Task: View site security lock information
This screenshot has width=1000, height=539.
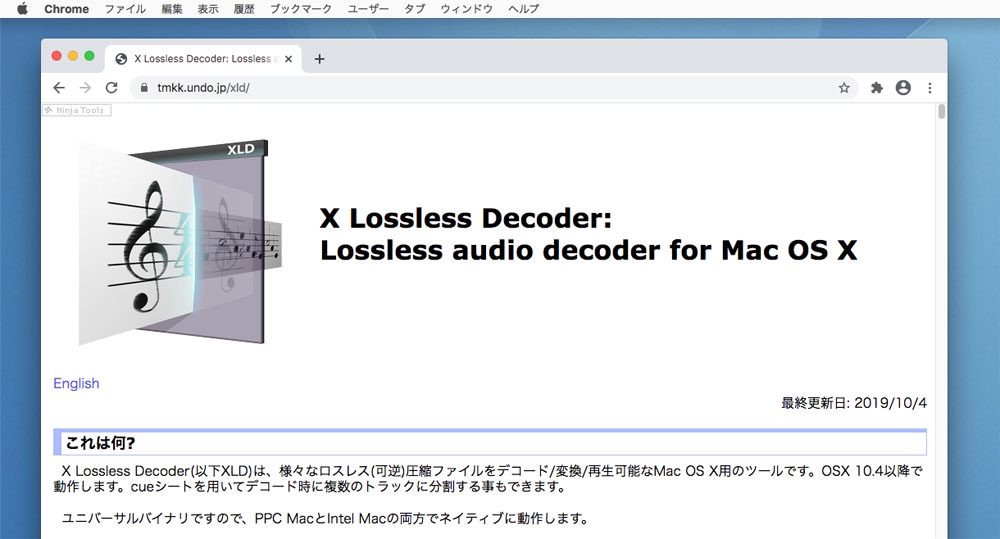Action: click(144, 87)
